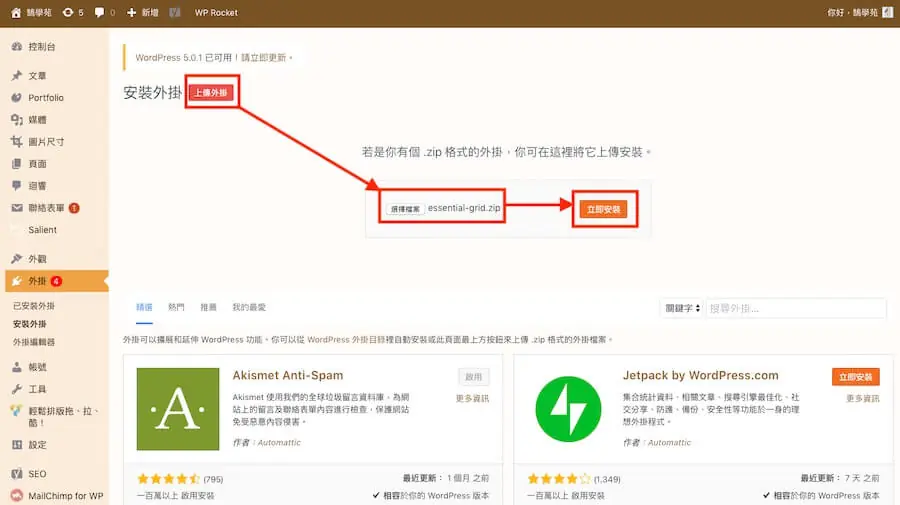Viewport: 900px width, 505px height.
Task: Open WP Rocket menu in admin bar
Action: [216, 13]
